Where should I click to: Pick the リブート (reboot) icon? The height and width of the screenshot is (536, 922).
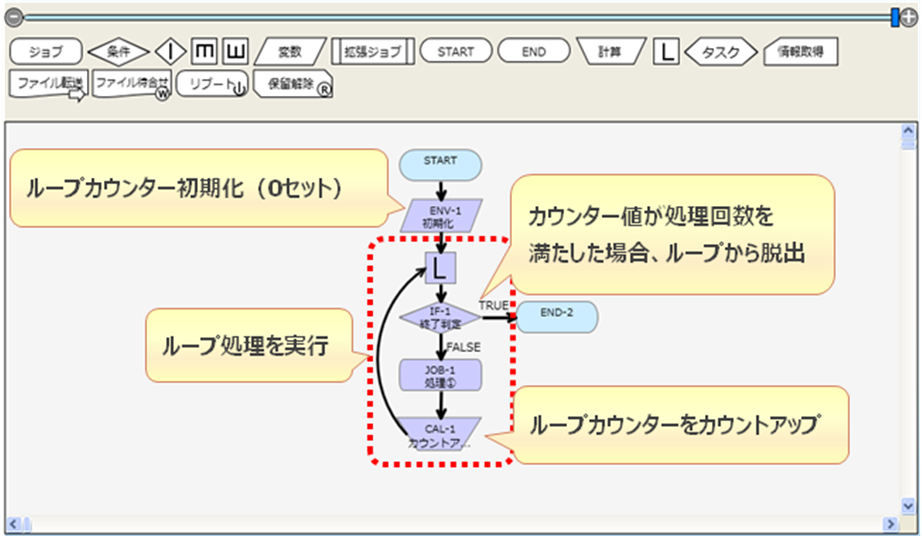point(212,84)
